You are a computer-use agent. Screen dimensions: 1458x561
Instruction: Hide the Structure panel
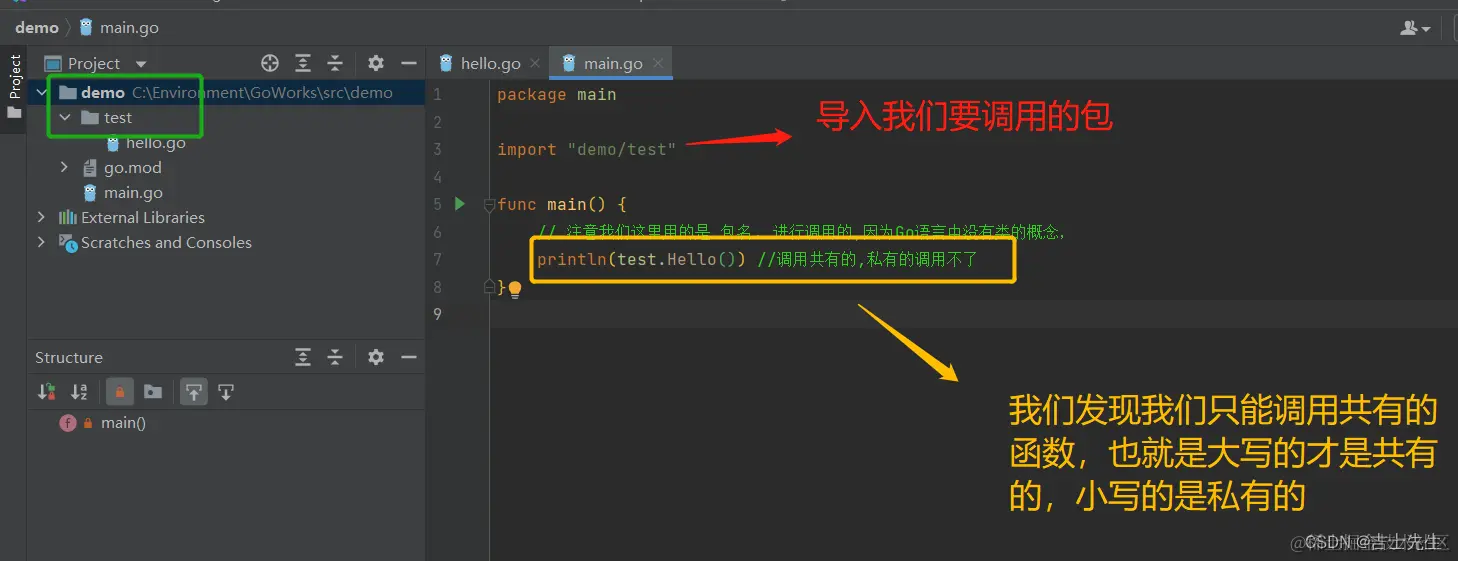(x=408, y=357)
